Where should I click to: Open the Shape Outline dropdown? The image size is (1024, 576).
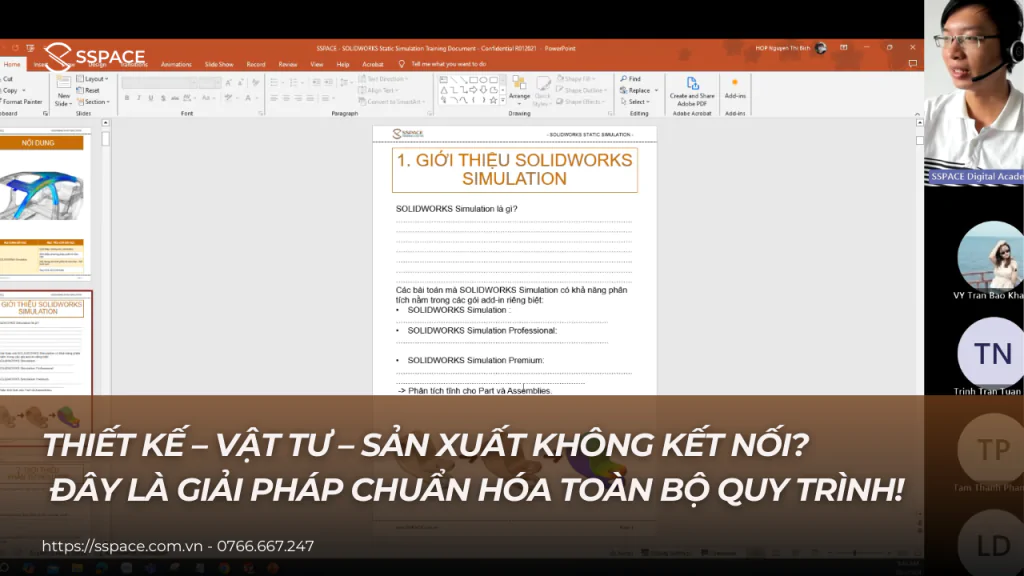coord(581,91)
